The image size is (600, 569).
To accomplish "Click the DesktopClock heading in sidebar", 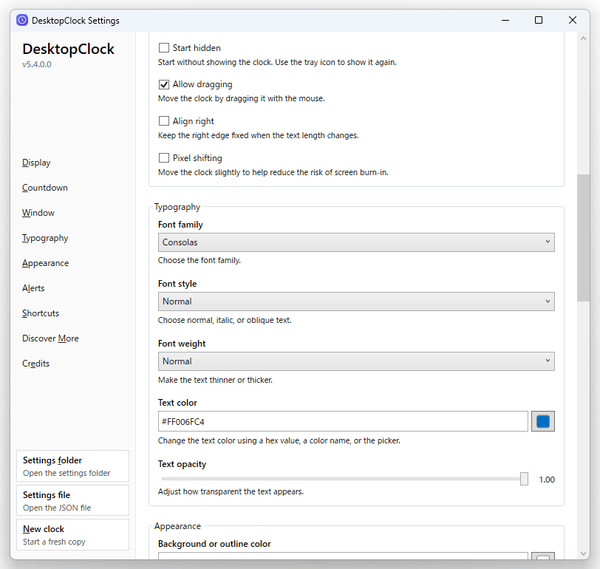I will click(x=68, y=49).
